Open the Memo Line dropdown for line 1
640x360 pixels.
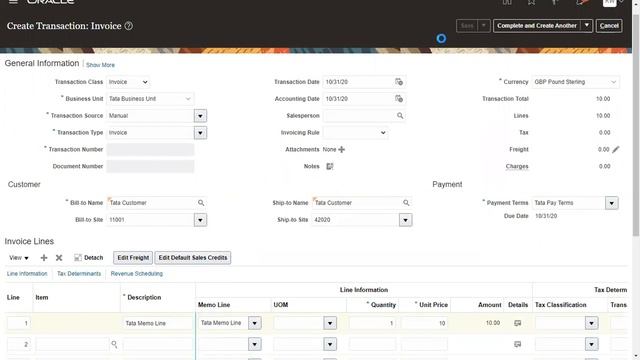255,323
